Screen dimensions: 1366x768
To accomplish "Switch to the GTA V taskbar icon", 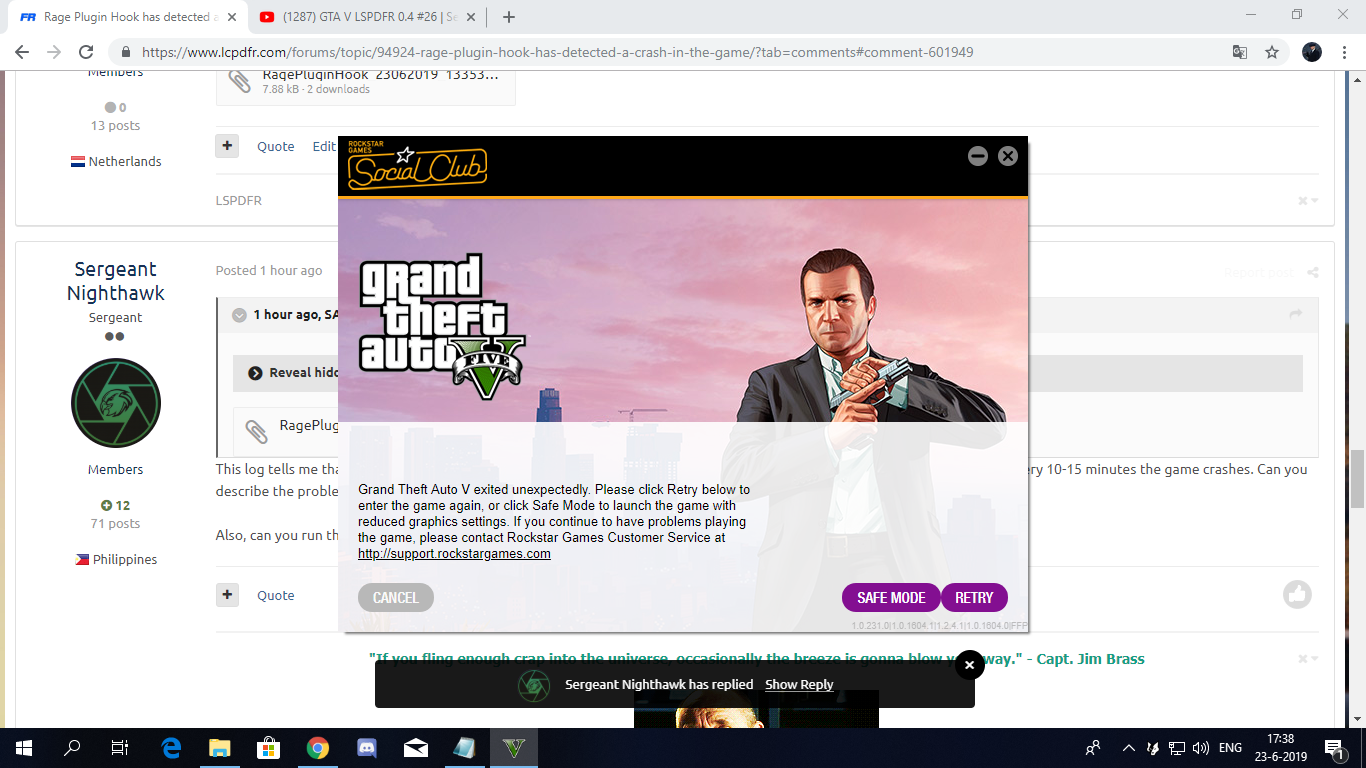I will [514, 747].
